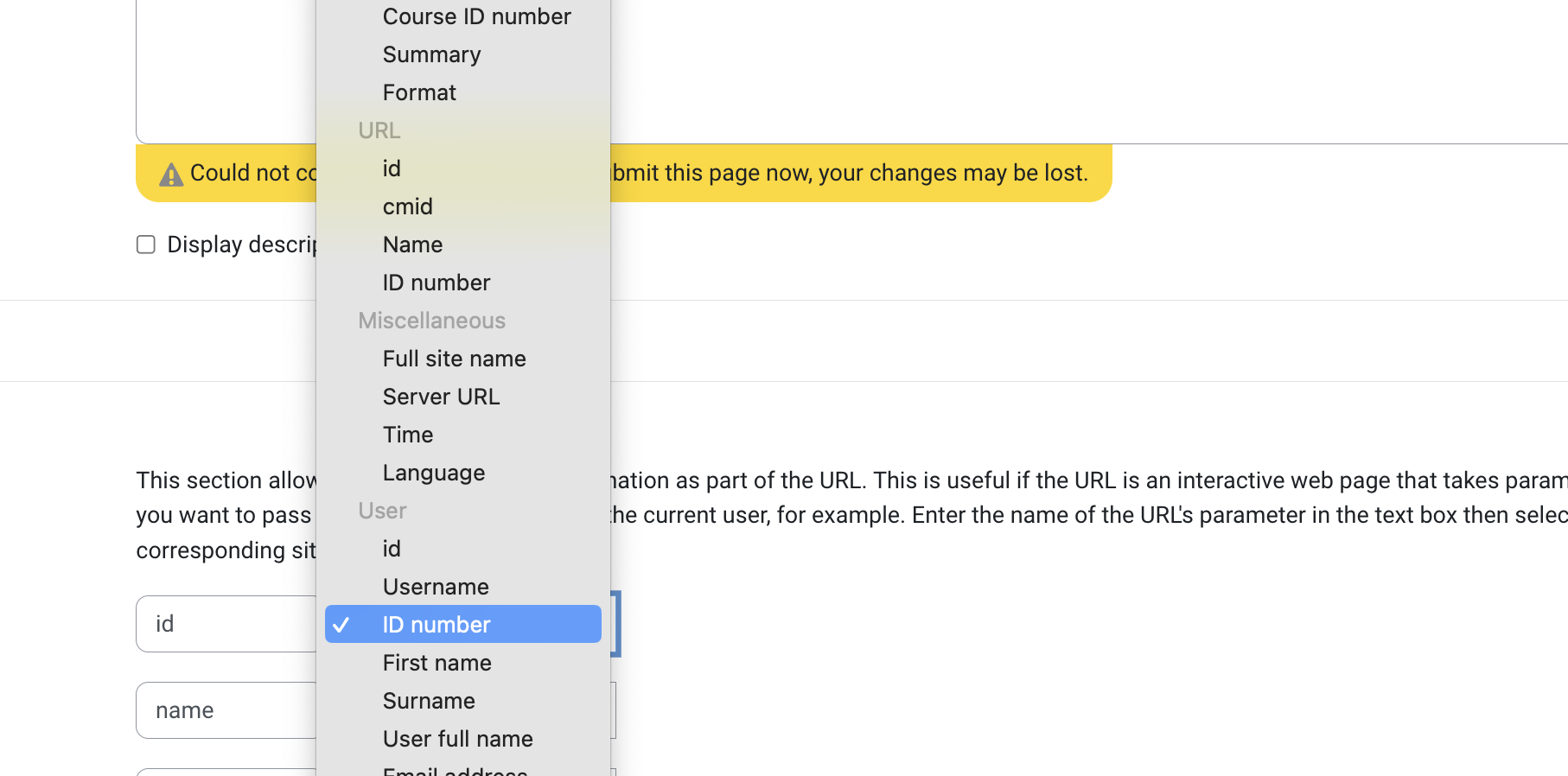Click the parameter text box containing "name"
The height and width of the screenshot is (776, 1568).
point(226,710)
